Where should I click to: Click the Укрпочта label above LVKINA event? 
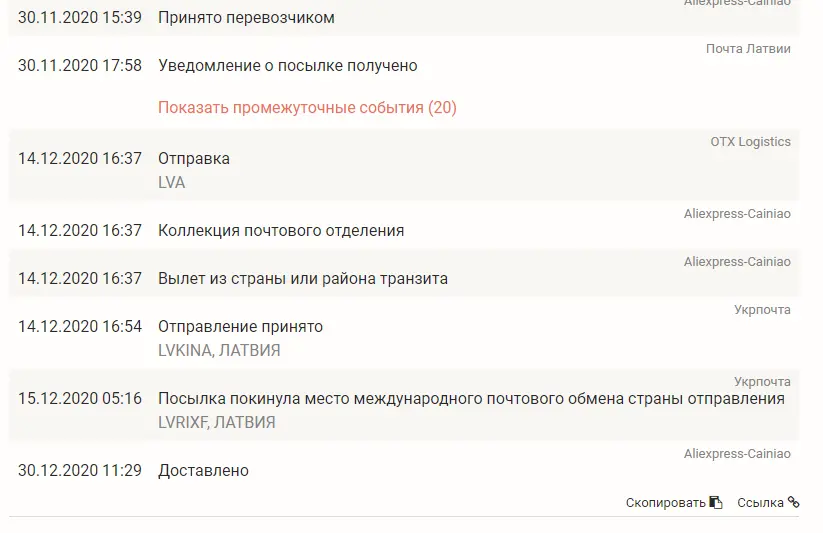[762, 310]
